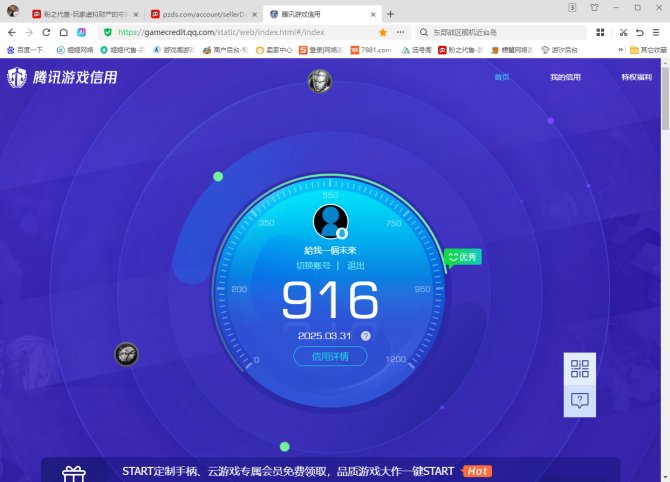
Task: Click the user profile avatar in gauge
Action: tap(330, 222)
